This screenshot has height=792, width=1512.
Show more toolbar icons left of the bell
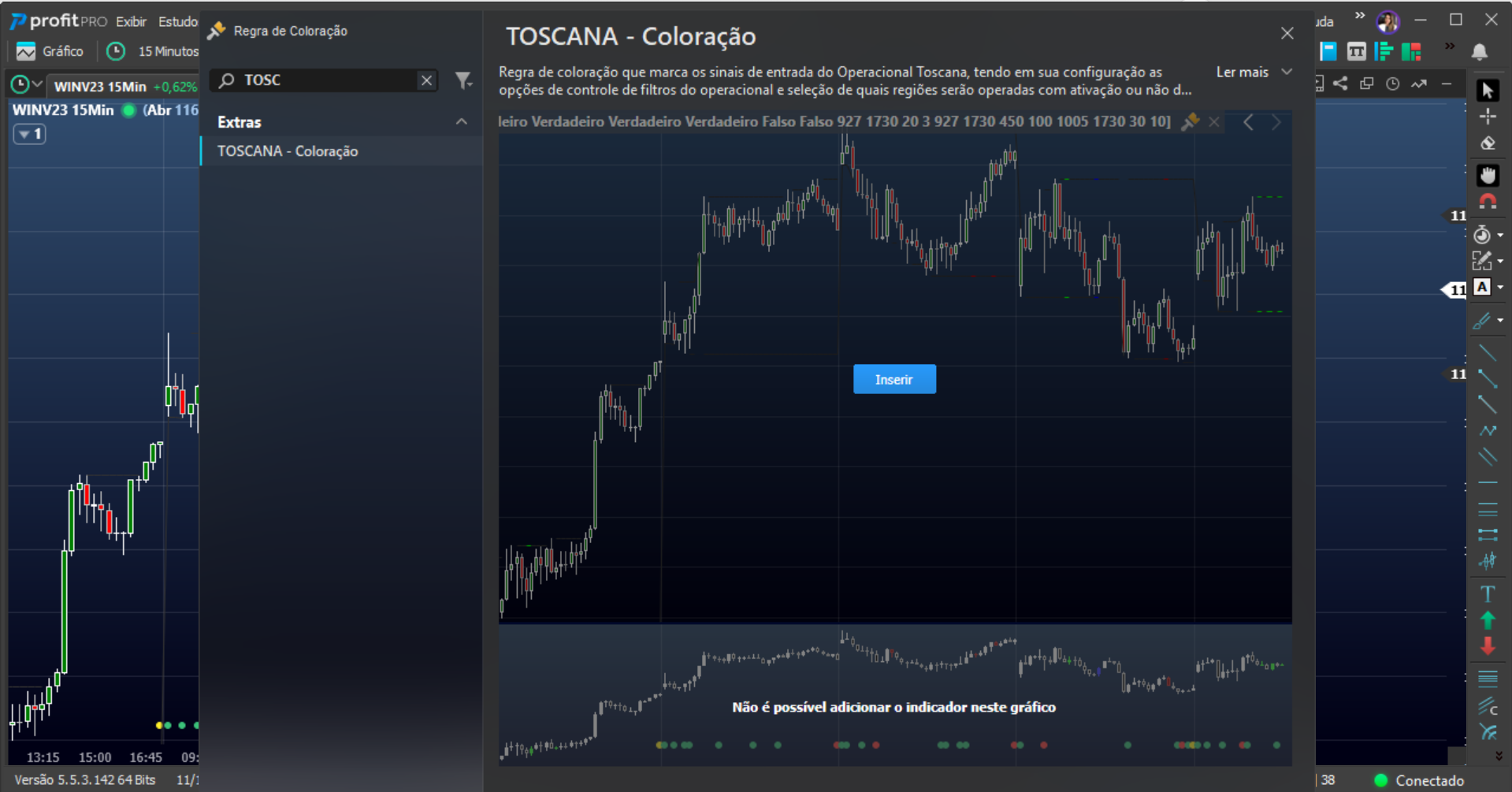click(1449, 46)
